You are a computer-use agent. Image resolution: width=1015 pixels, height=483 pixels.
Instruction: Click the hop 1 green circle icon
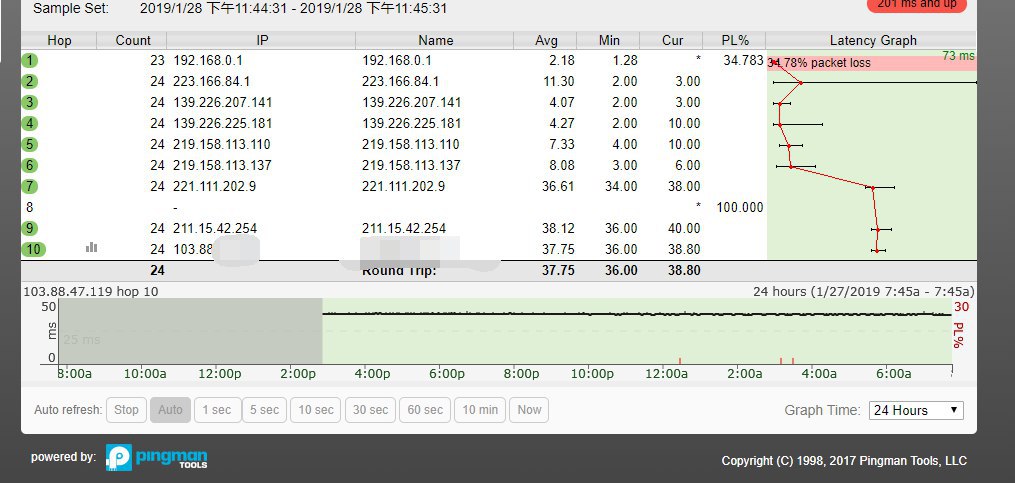[30, 61]
